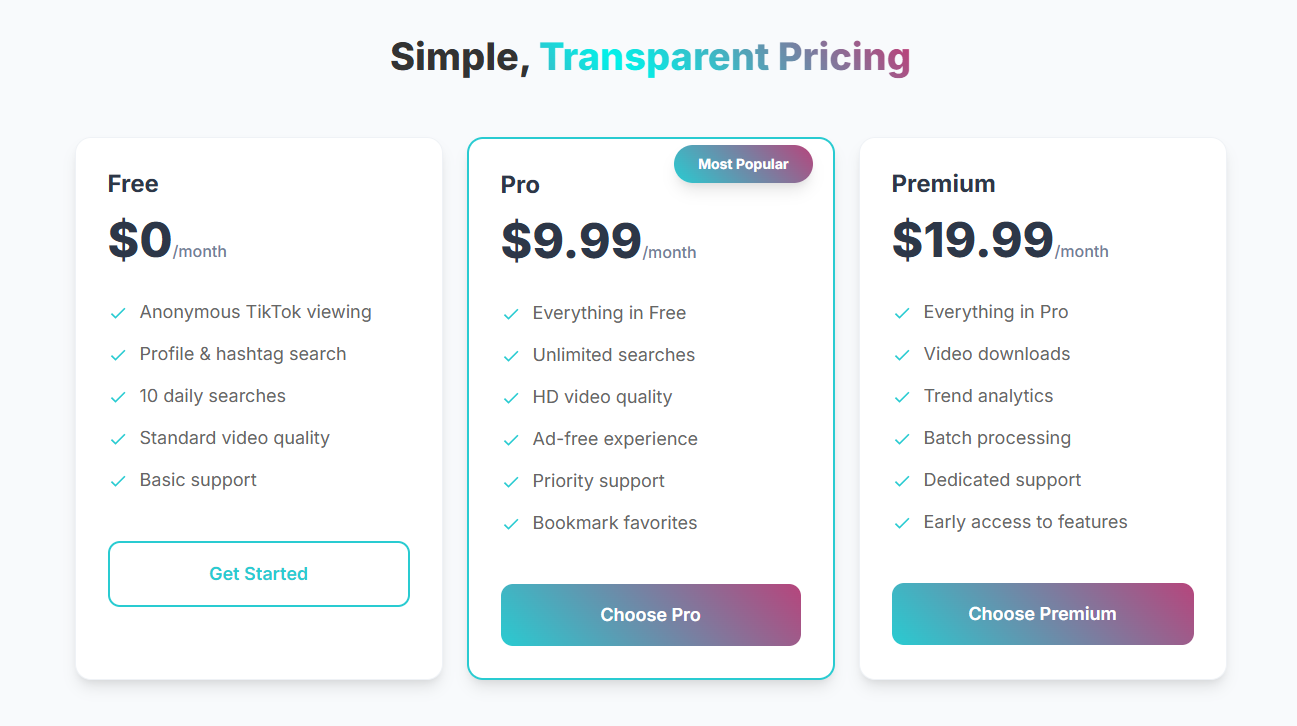Click the Choose Premium button
The height and width of the screenshot is (726, 1297).
pyautogui.click(x=1043, y=614)
